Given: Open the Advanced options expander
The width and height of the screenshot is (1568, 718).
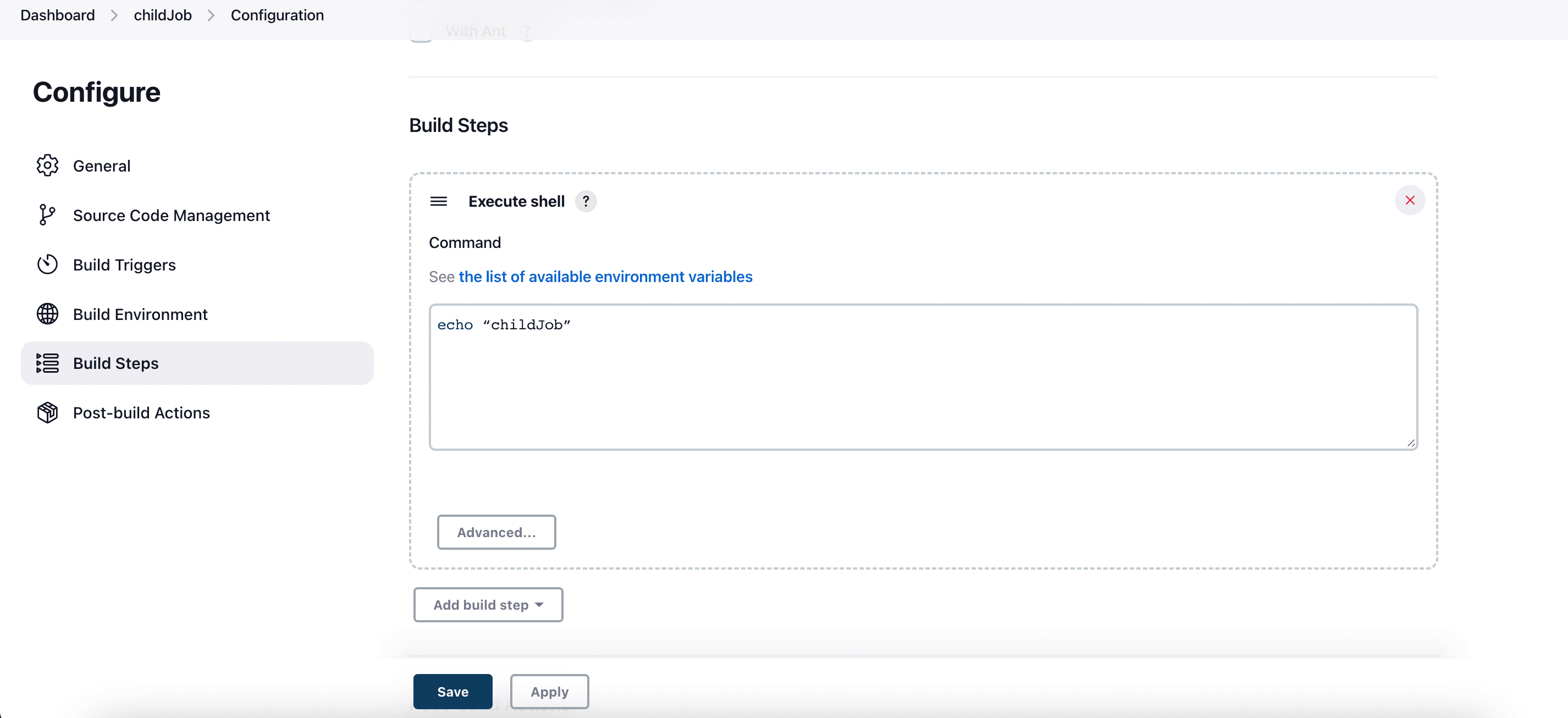Looking at the screenshot, I should [x=498, y=531].
